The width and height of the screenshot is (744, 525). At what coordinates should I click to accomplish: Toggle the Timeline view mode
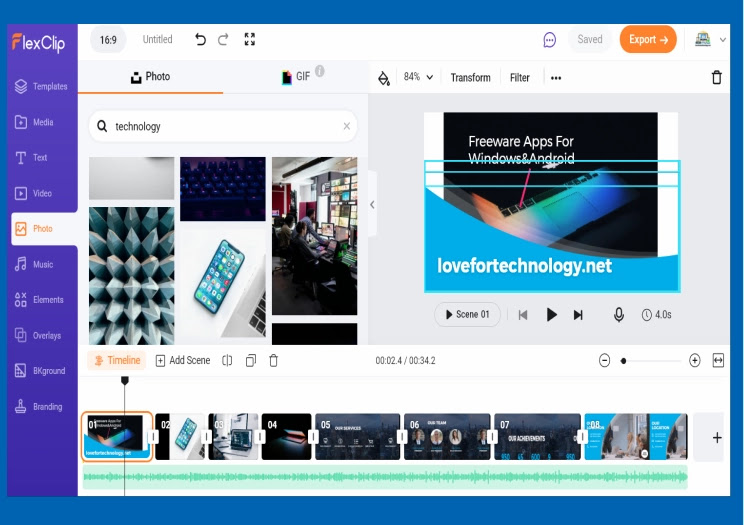pyautogui.click(x=117, y=361)
